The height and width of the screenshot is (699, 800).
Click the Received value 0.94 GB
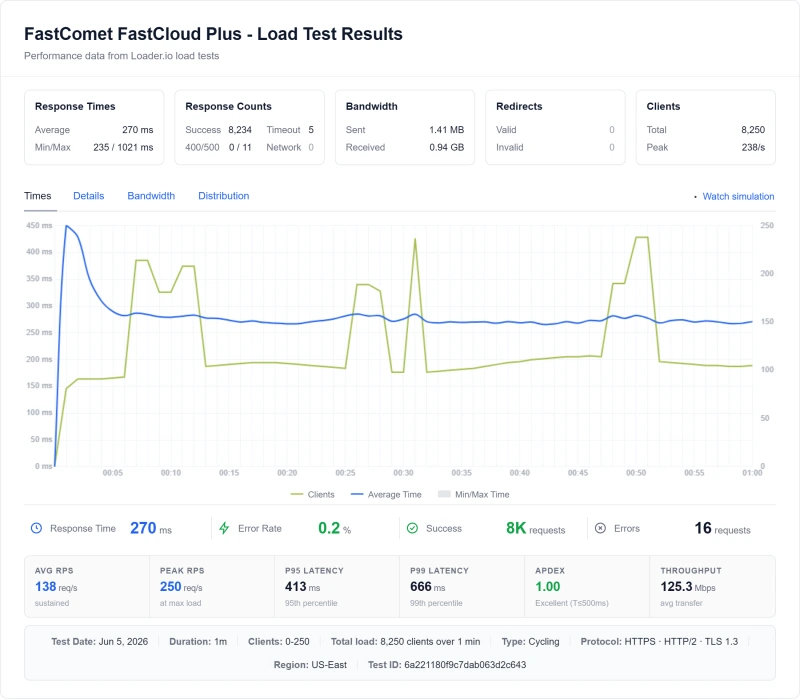pos(446,147)
